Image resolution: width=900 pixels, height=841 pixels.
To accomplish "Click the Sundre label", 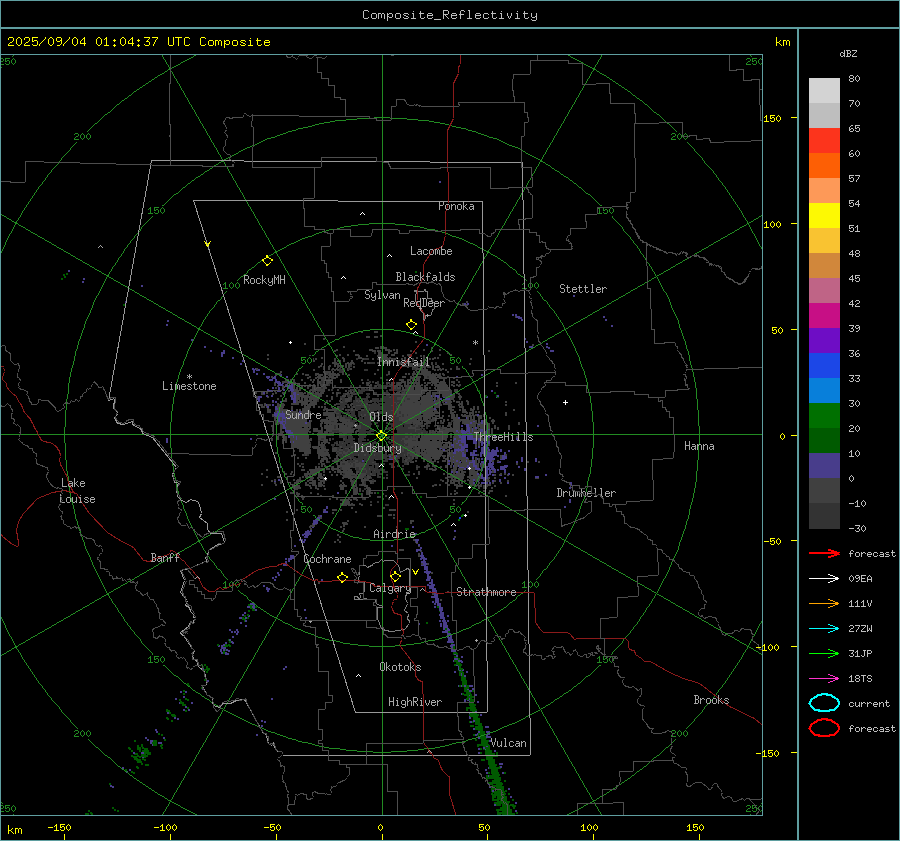I will (303, 414).
